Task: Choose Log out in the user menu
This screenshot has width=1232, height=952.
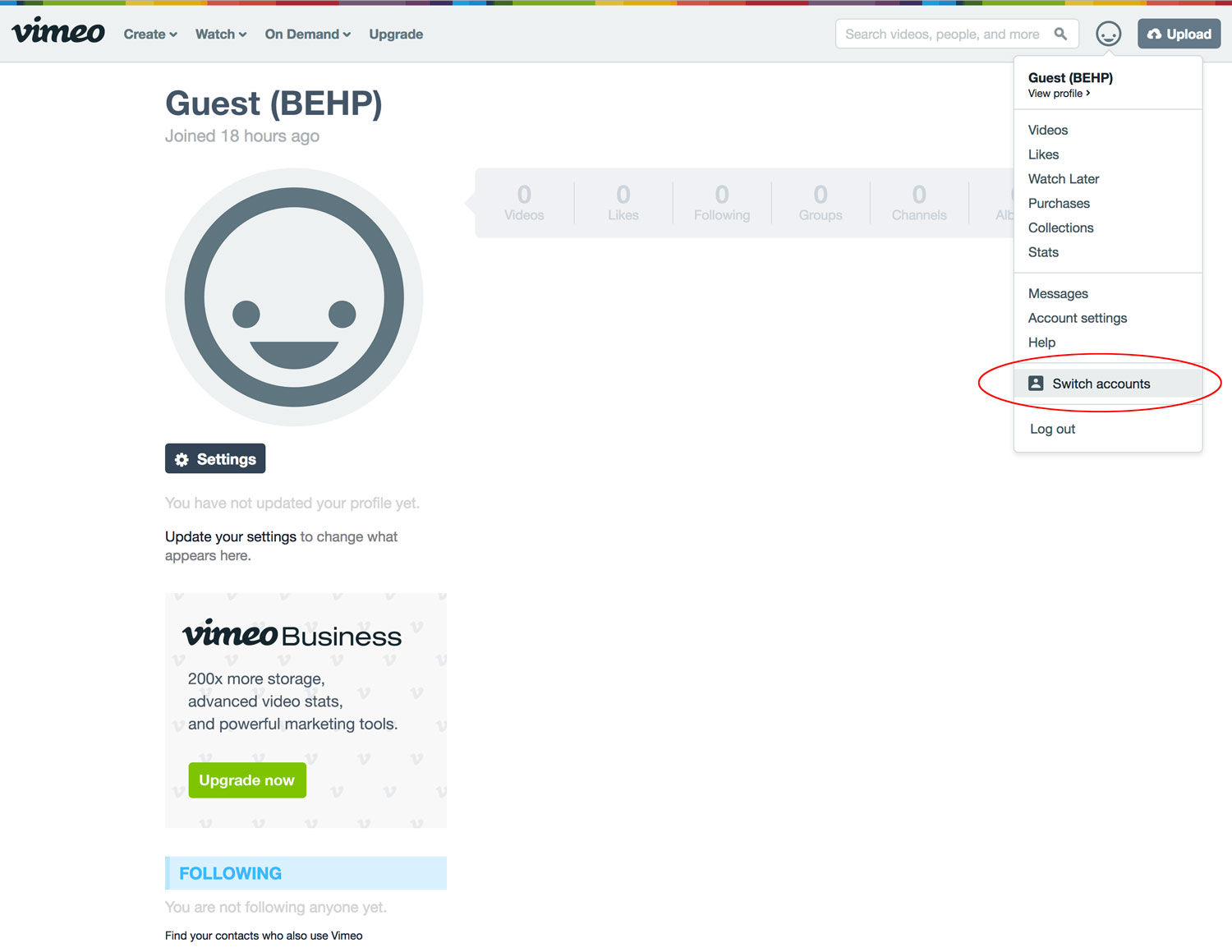Action: (1052, 429)
